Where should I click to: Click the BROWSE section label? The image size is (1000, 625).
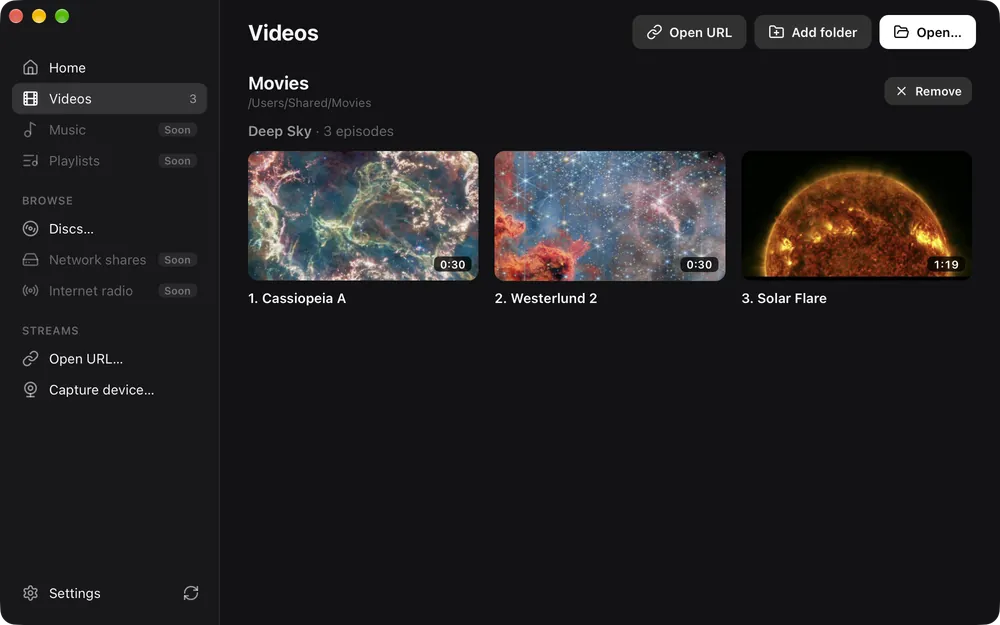click(47, 200)
